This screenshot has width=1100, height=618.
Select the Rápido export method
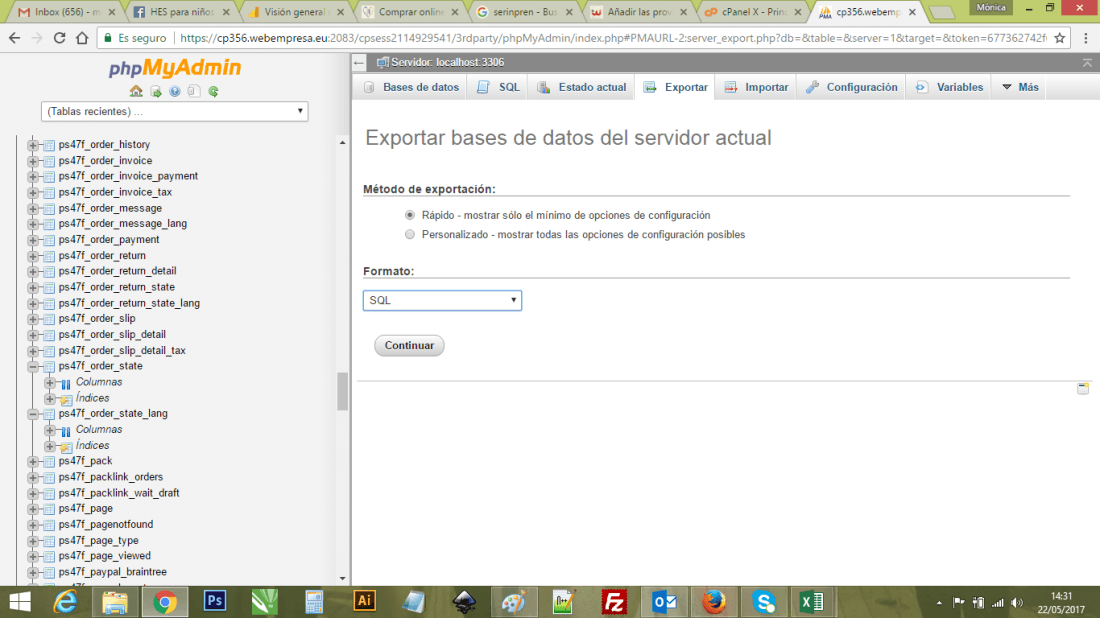point(410,215)
